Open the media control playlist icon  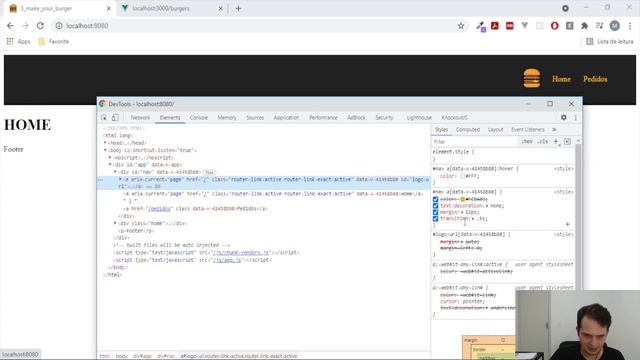(599, 26)
